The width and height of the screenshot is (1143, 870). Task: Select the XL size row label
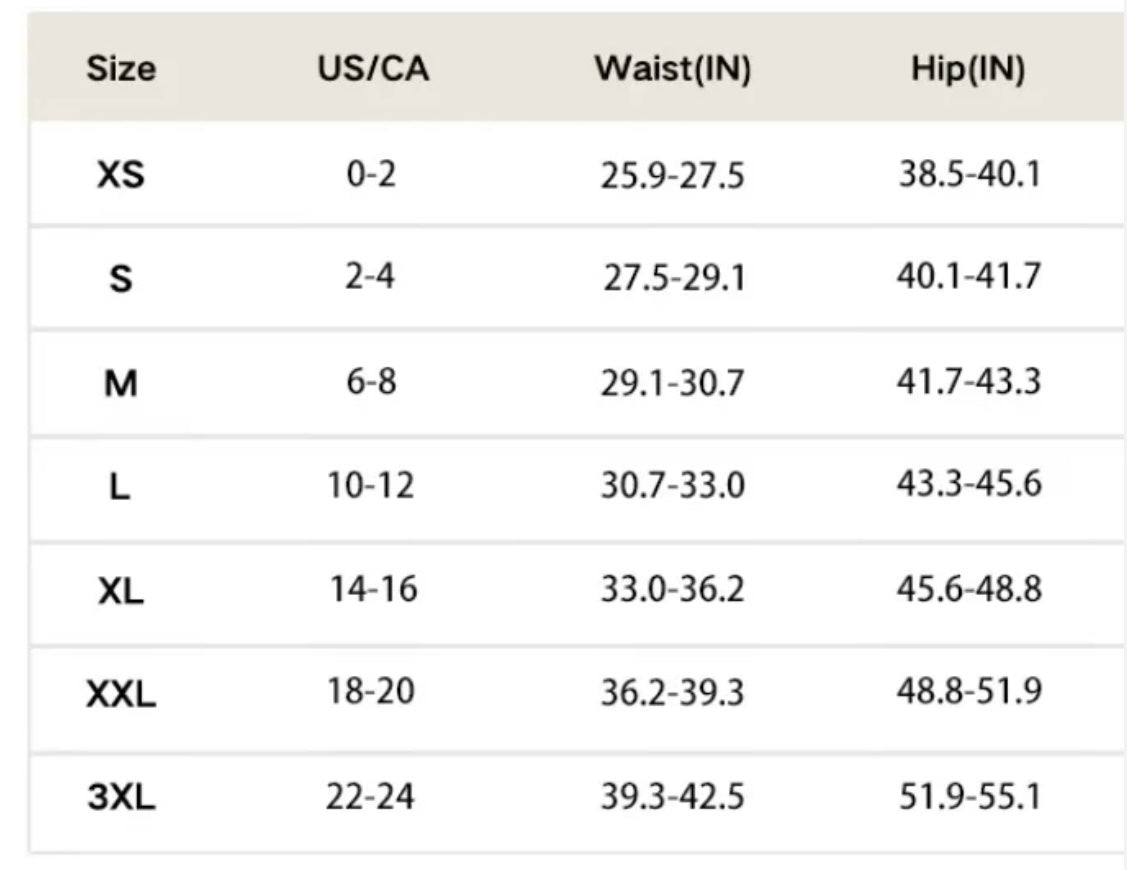click(x=121, y=592)
